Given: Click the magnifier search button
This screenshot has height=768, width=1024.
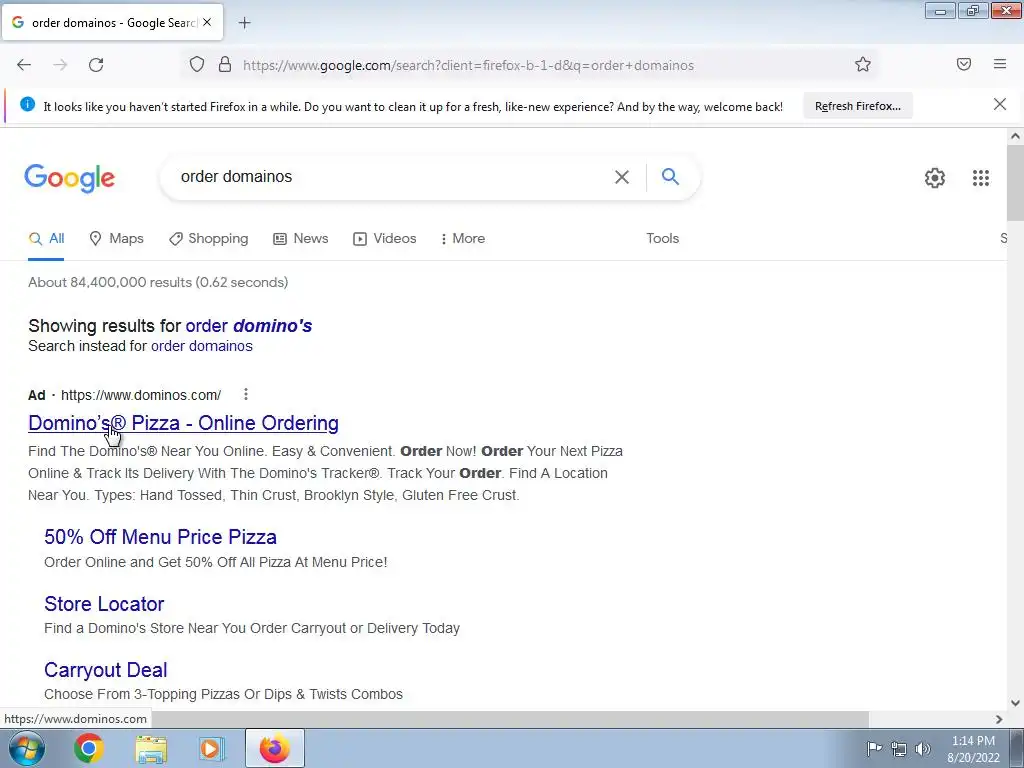Looking at the screenshot, I should 670,176.
